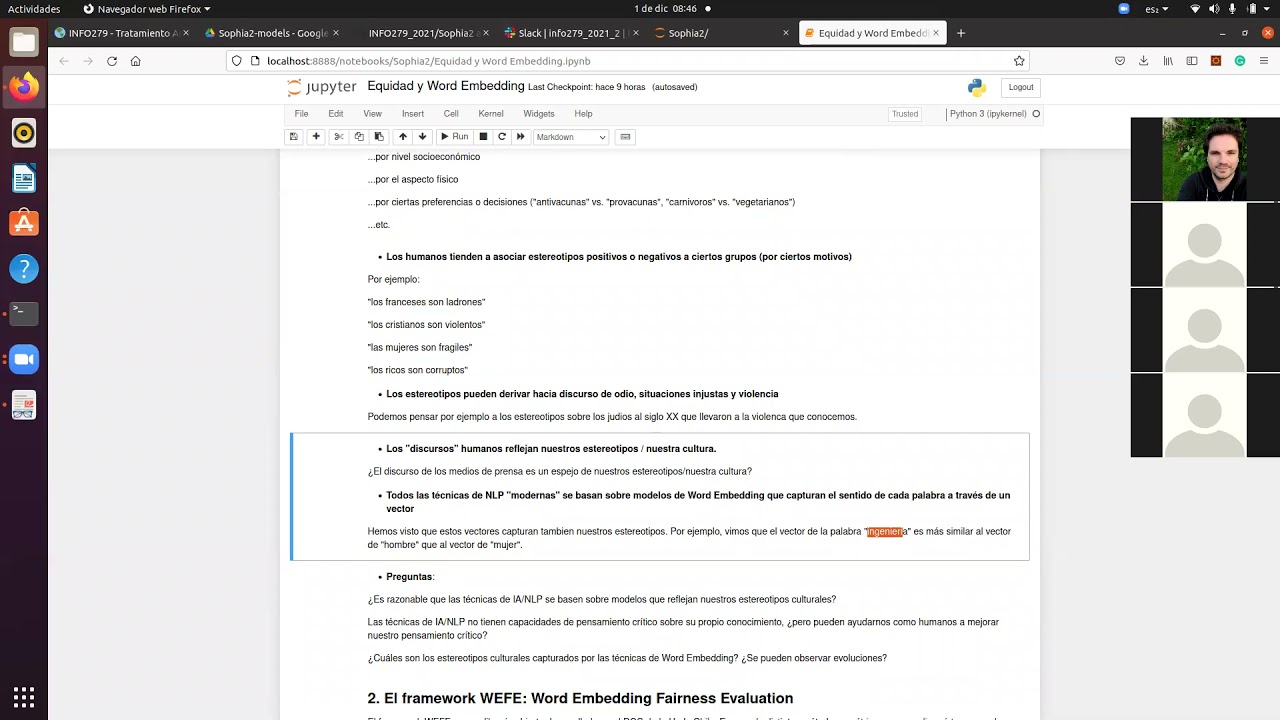The width and height of the screenshot is (1280, 720).
Task: Open the Firefox downloads panel
Action: [1144, 61]
